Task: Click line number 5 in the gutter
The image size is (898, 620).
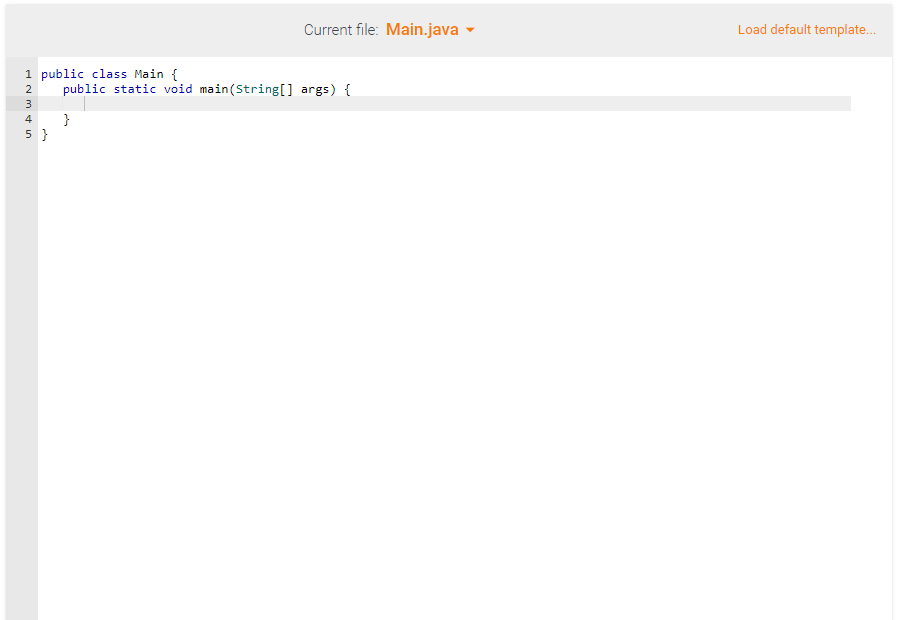Action: click(28, 133)
